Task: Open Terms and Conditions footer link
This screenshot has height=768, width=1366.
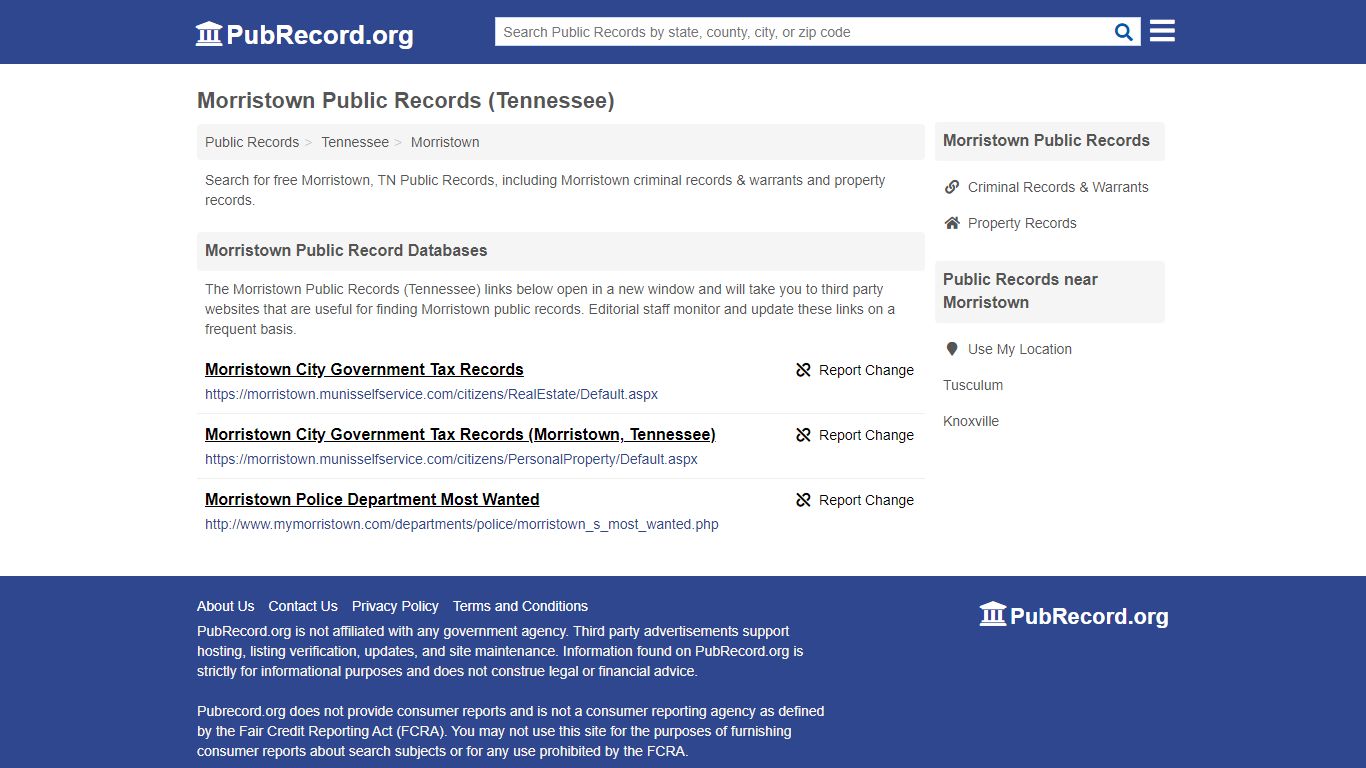Action: click(x=520, y=606)
